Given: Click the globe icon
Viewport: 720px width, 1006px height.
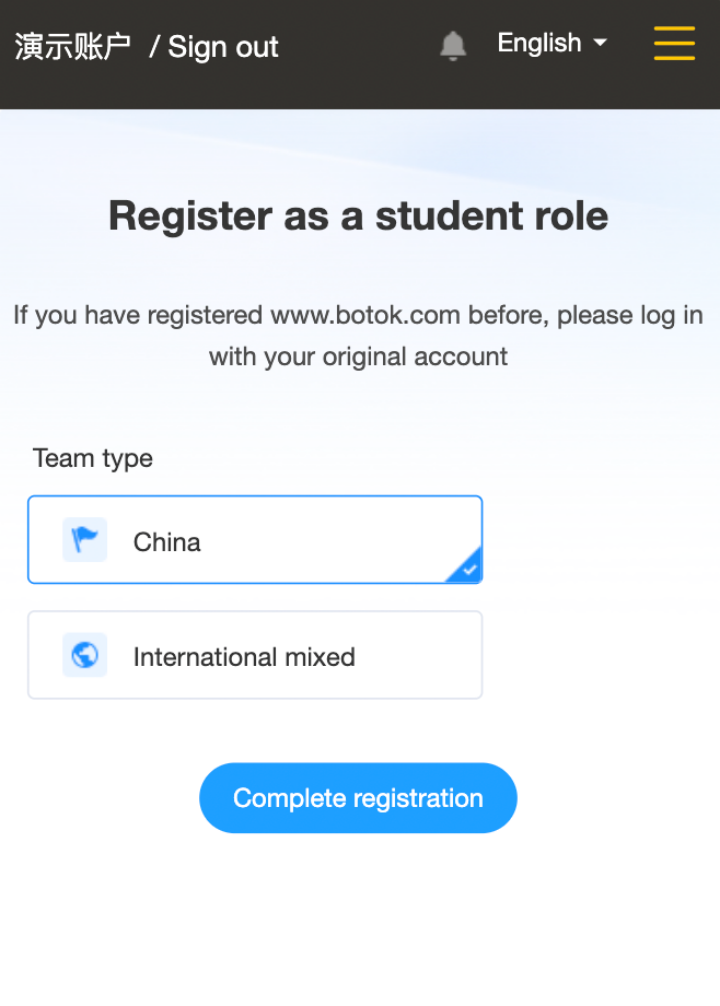Looking at the screenshot, I should pyautogui.click(x=85, y=655).
